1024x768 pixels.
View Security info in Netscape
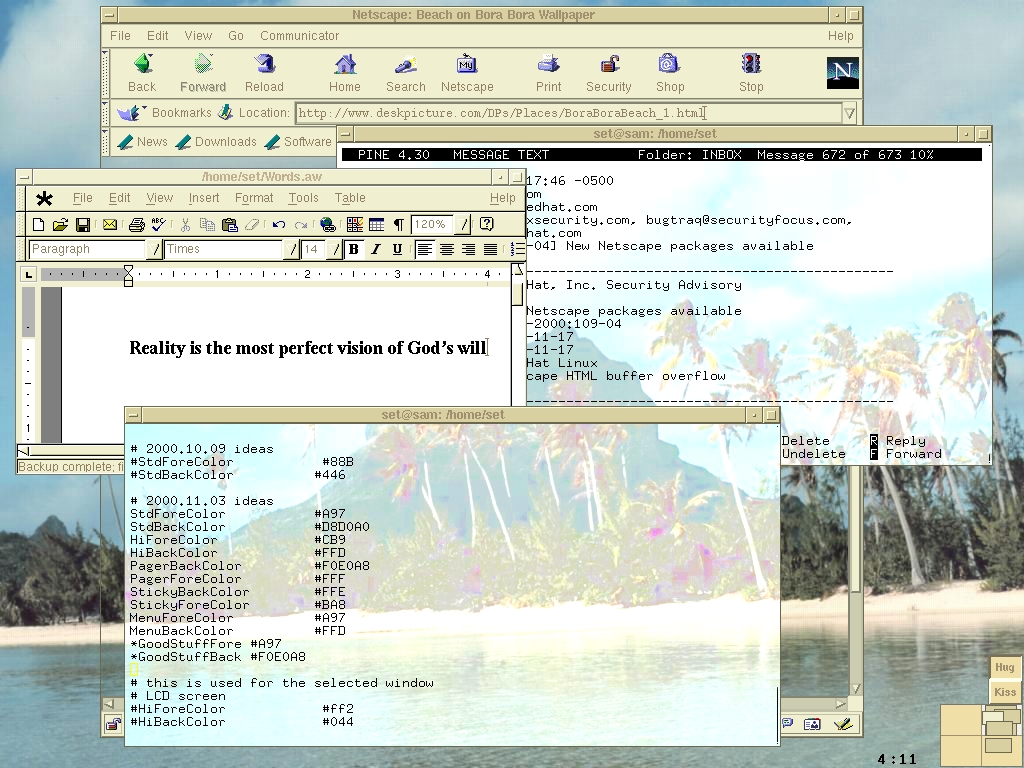coord(609,73)
